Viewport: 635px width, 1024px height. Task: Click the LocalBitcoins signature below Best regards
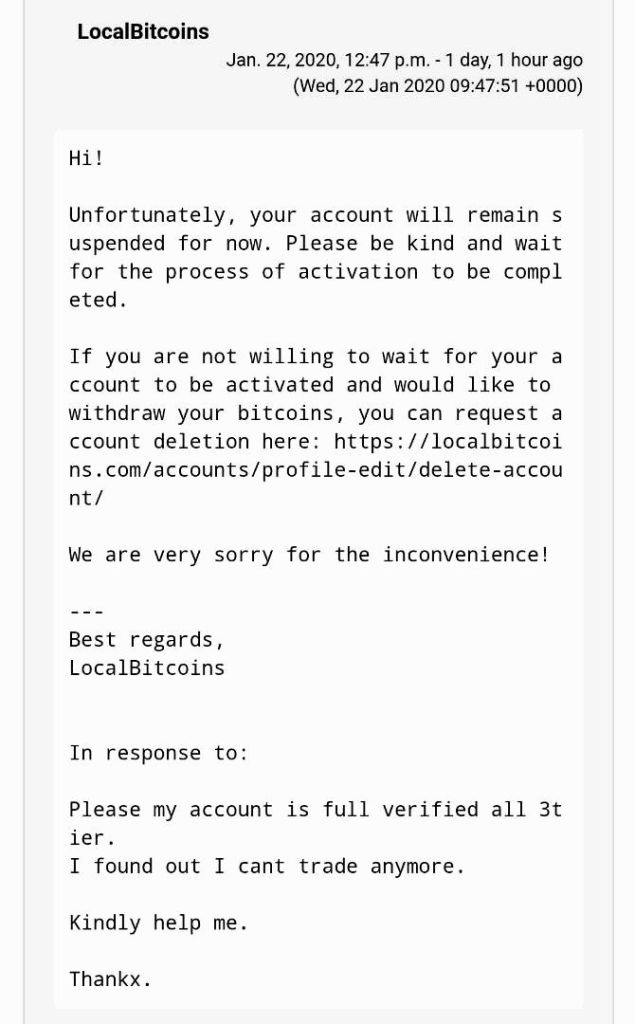pyautogui.click(x=147, y=668)
